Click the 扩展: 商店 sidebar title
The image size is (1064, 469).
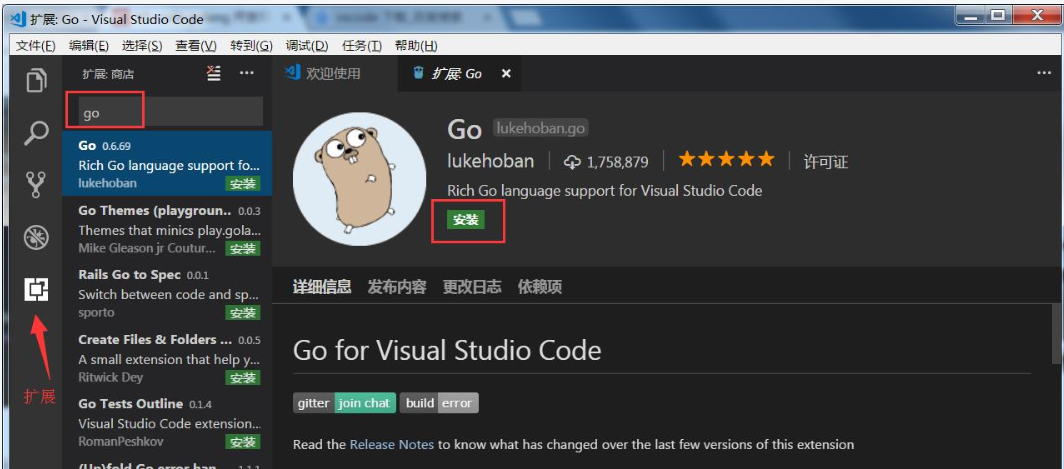point(109,74)
